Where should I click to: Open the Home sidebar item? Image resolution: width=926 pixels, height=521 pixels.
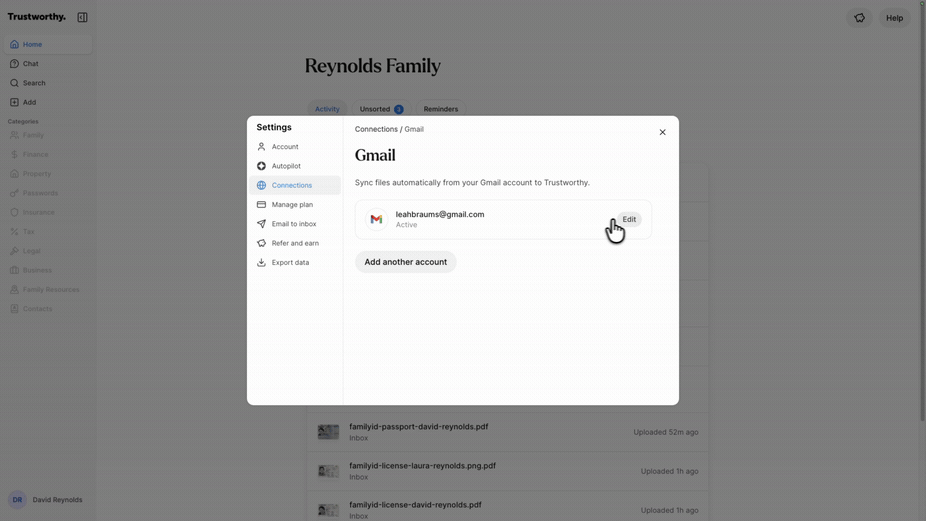click(48, 44)
